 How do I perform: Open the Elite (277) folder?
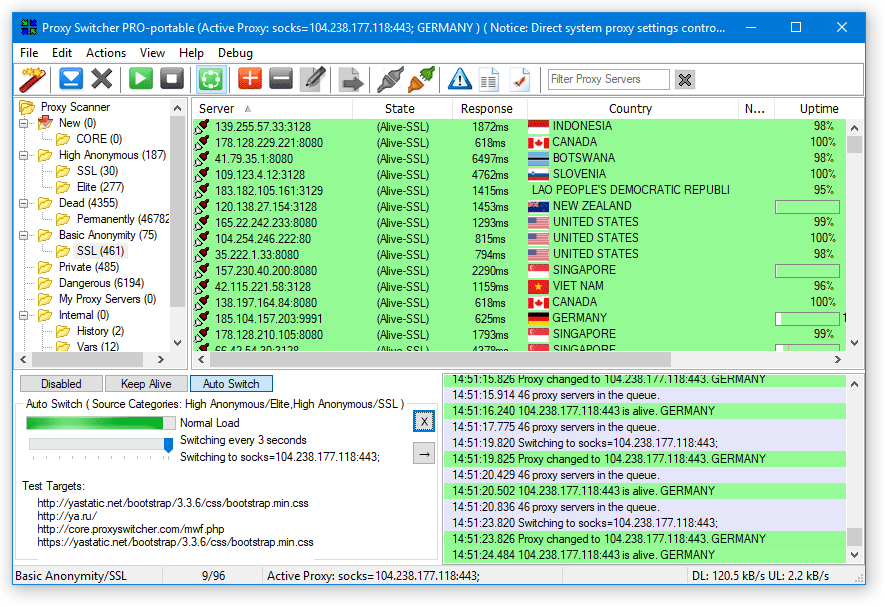(x=100, y=187)
